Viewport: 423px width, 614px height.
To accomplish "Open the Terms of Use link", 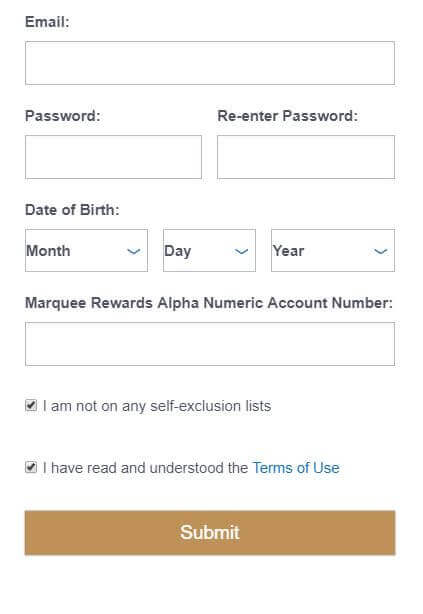I will tap(296, 468).
